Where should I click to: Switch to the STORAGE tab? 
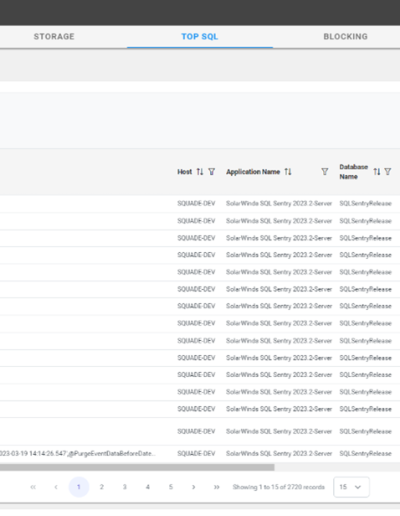(54, 36)
